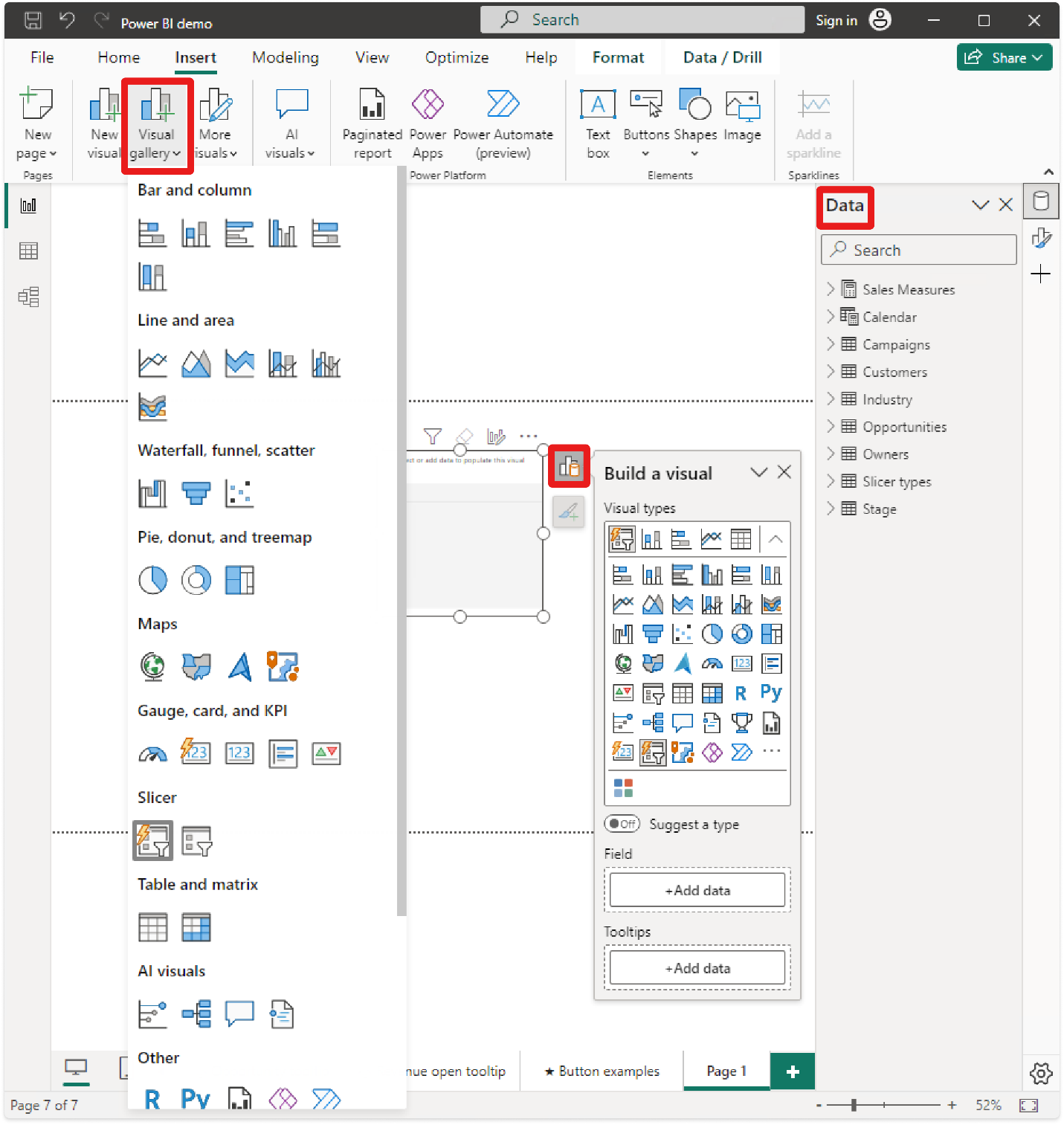Open the File menu
The image size is (1064, 1125).
(x=42, y=58)
